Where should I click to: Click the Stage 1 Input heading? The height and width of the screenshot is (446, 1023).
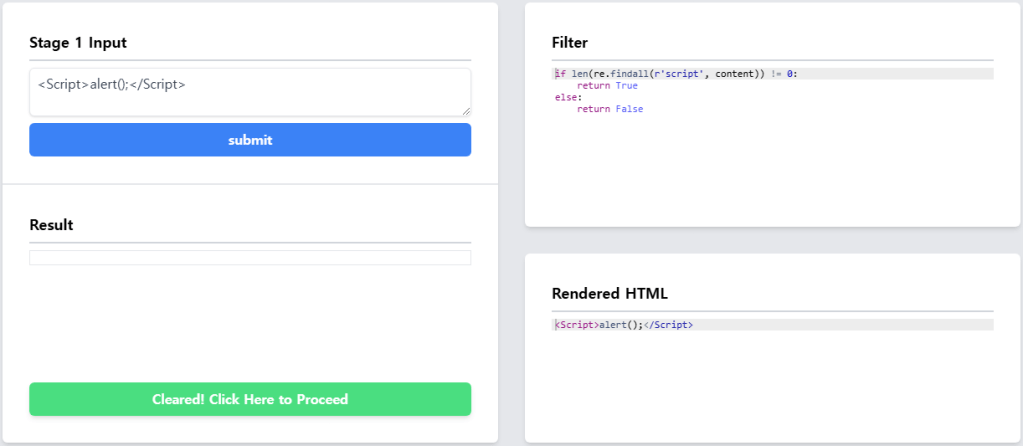(x=78, y=42)
